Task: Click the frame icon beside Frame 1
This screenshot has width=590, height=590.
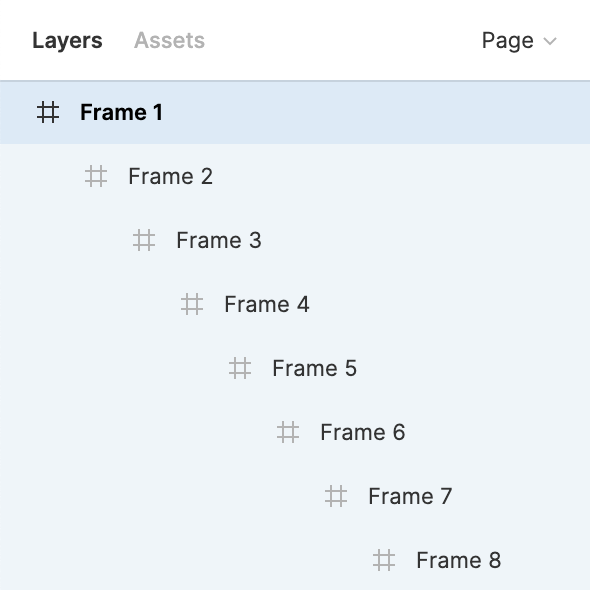Action: 48,112
